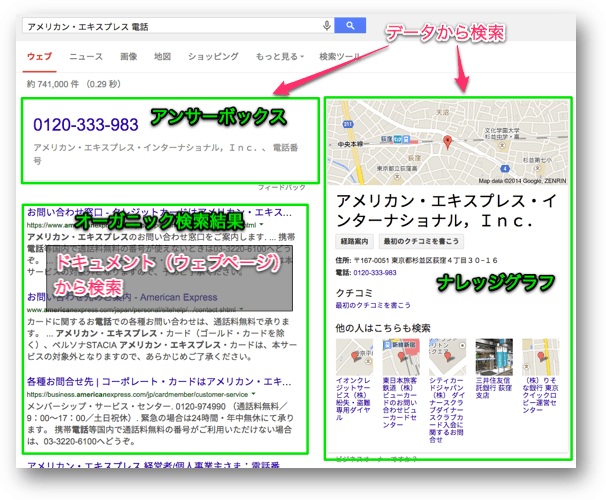
Task: Click the 文化学園大学杉並中学 map label
Action: 502,133
